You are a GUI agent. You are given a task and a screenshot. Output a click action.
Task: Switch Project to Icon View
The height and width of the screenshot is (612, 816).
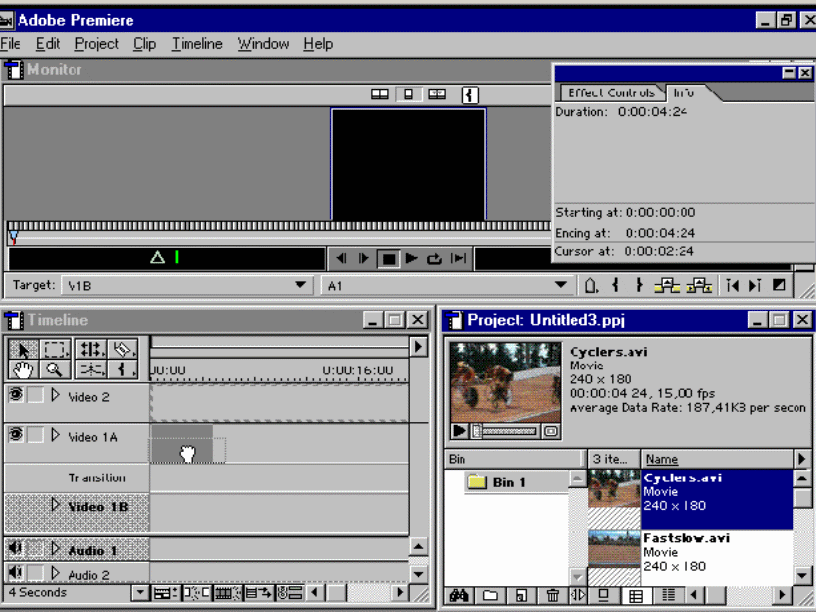[x=604, y=595]
